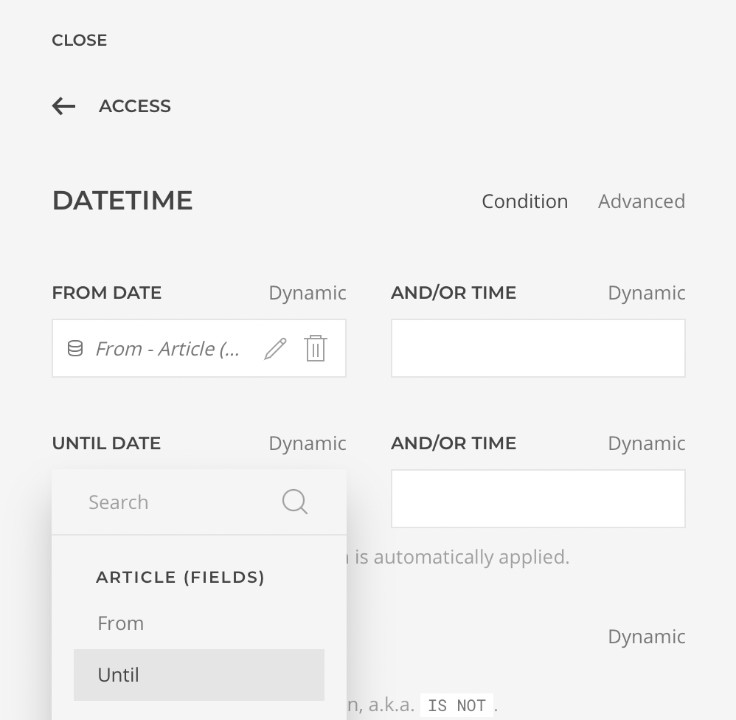Click CLOSE at the top of panel

[x=79, y=40]
